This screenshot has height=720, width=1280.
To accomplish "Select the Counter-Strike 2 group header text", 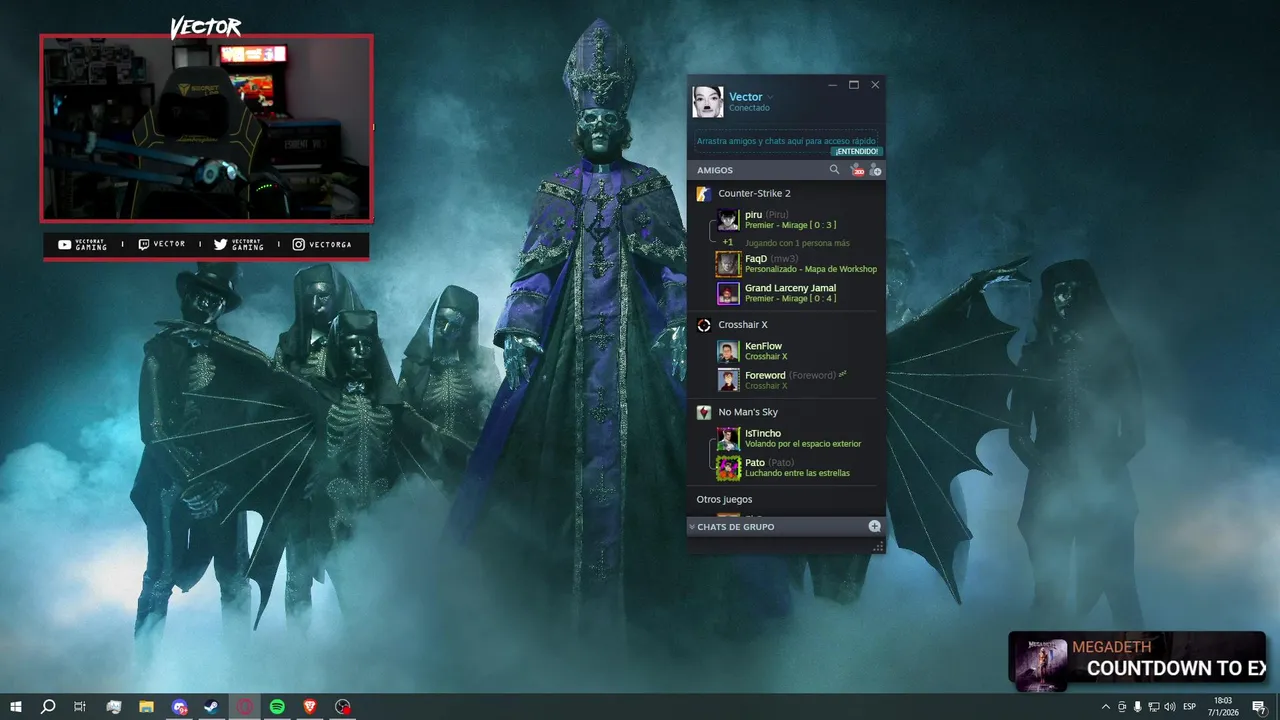I will (x=754, y=193).
